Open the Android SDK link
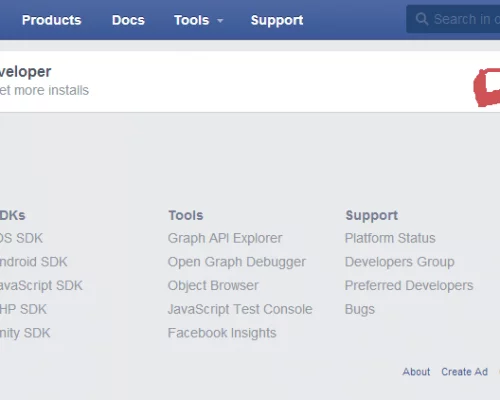This screenshot has height=400, width=500. [34, 262]
